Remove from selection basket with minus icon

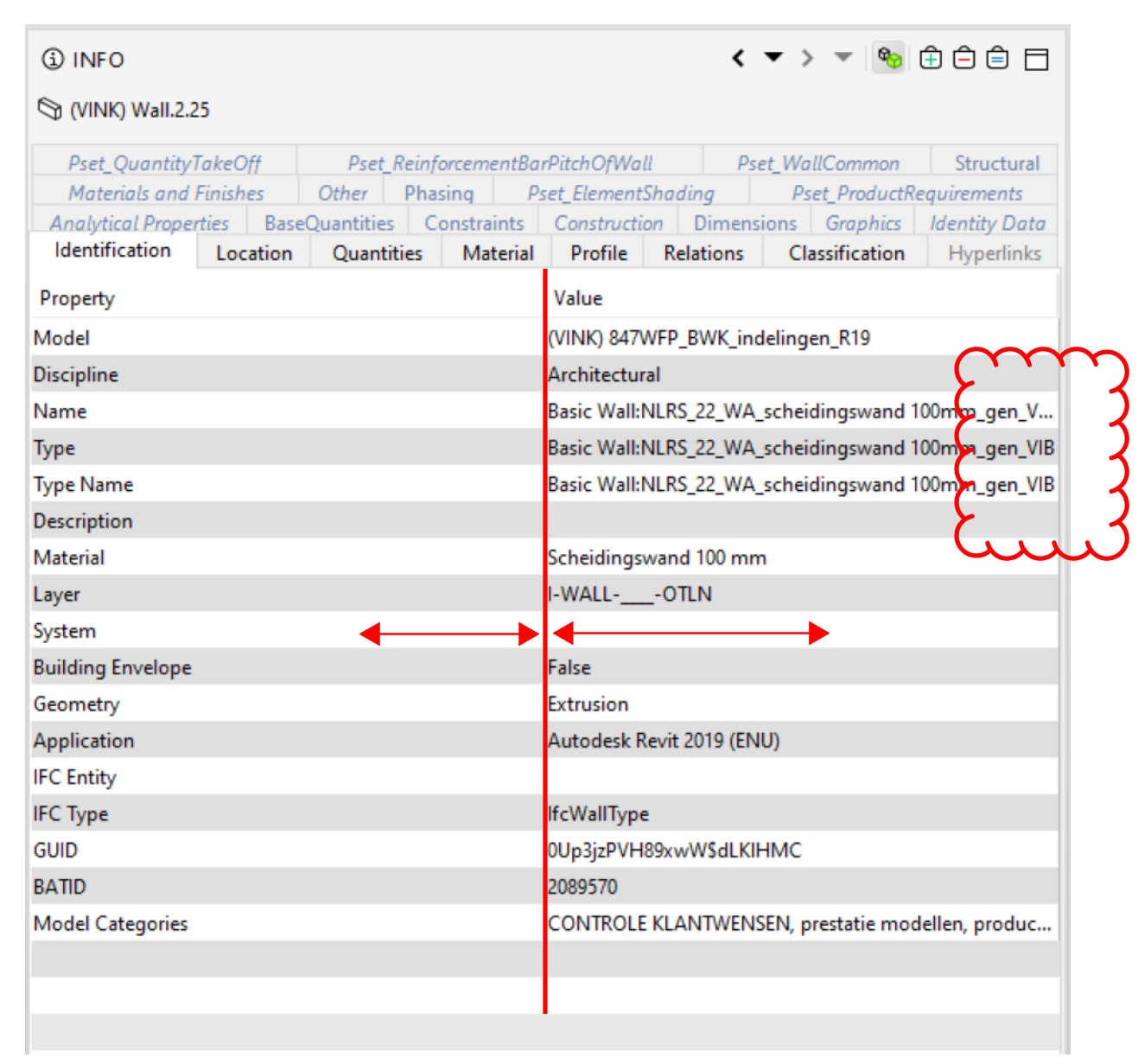coord(964,59)
